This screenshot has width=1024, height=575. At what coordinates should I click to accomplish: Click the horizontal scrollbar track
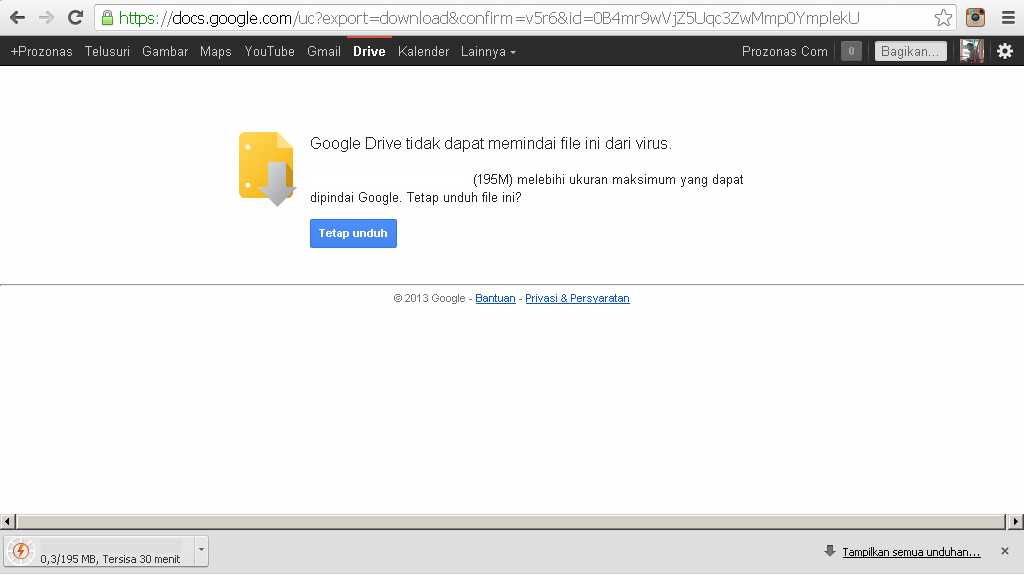[x=511, y=521]
